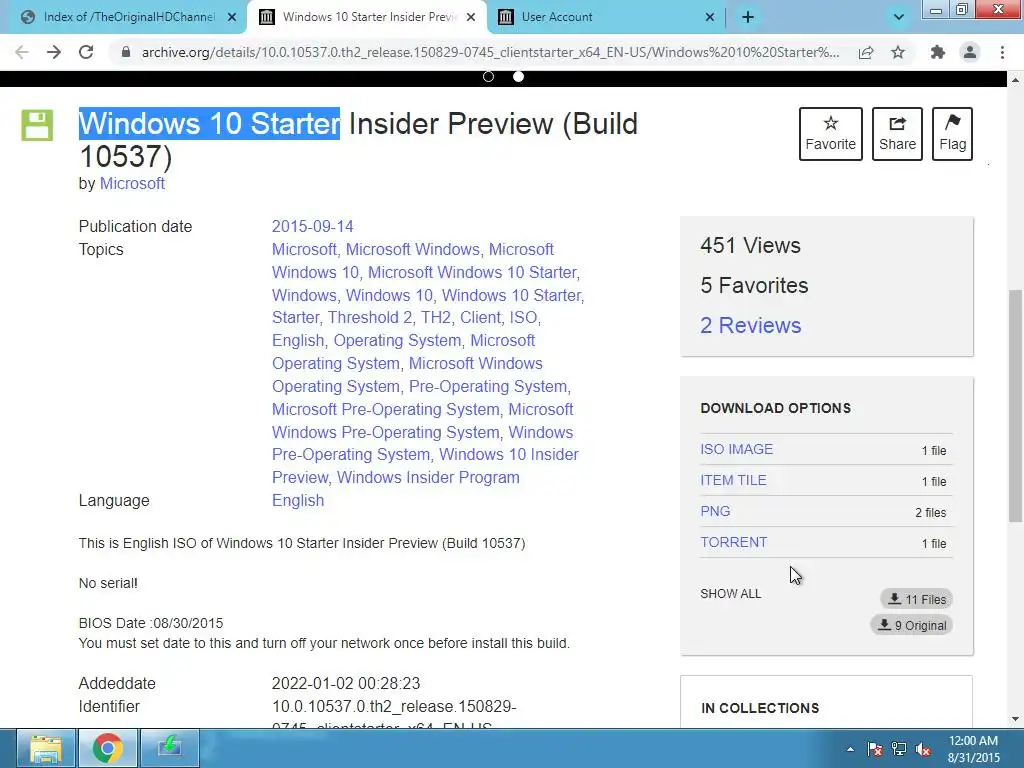Click the address bar URL
The width and height of the screenshot is (1024, 768).
pyautogui.click(x=490, y=52)
